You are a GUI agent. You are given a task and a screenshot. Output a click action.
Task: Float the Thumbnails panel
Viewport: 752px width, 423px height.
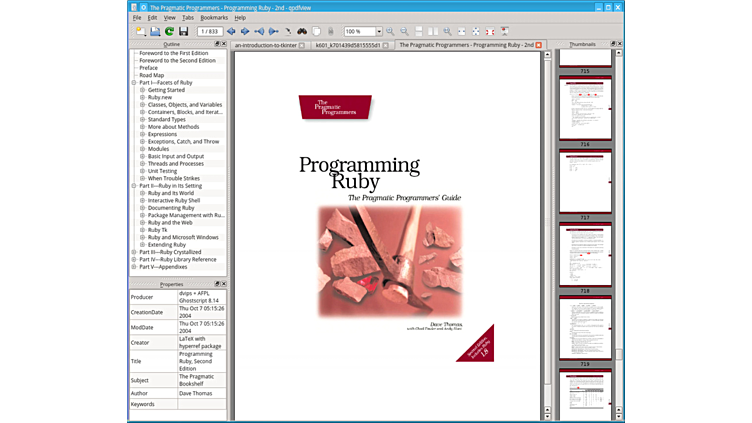tap(613, 44)
